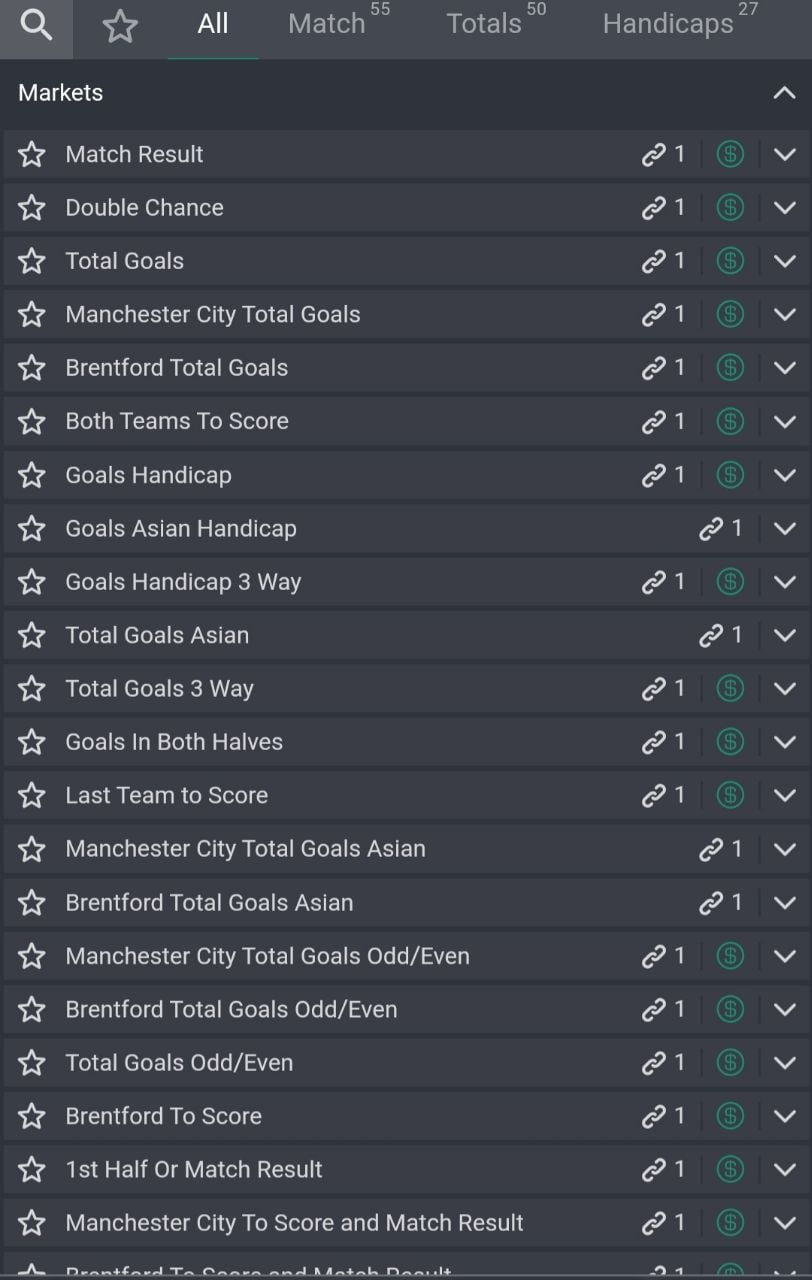Click cash-out dollar icon for Last Team to Score

tap(730, 795)
